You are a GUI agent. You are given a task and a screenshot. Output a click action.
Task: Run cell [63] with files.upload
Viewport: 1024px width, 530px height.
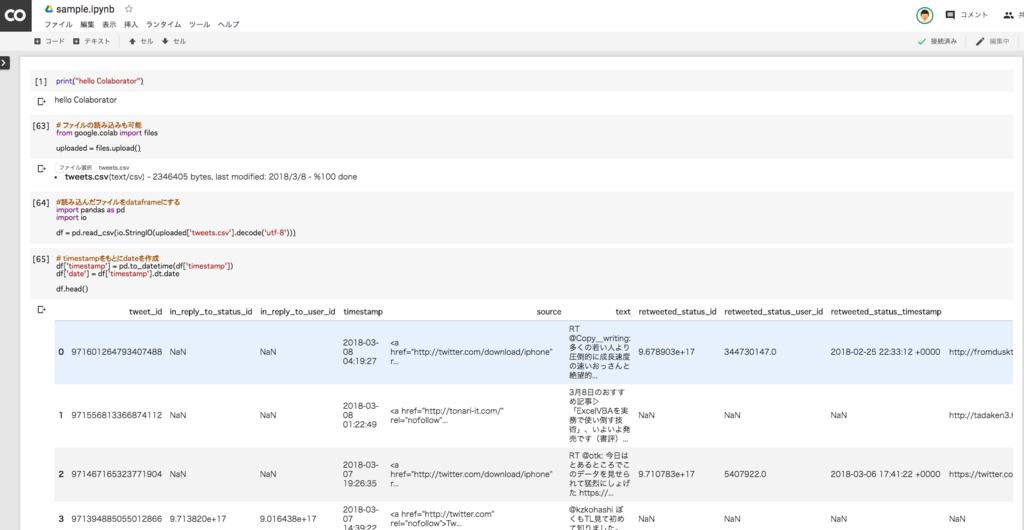41,125
